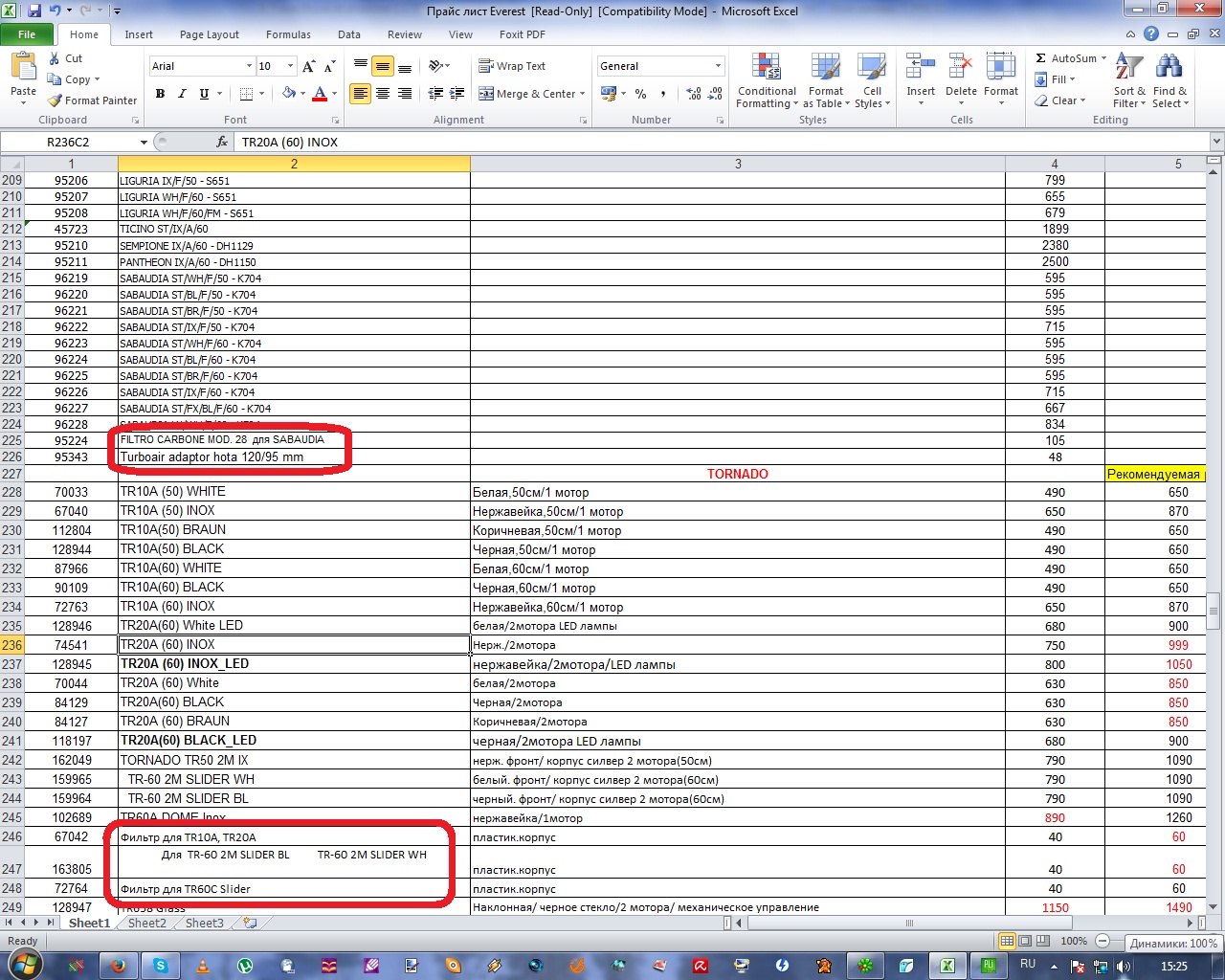
Task: Click Decrease Decimal icon
Action: pos(717,94)
